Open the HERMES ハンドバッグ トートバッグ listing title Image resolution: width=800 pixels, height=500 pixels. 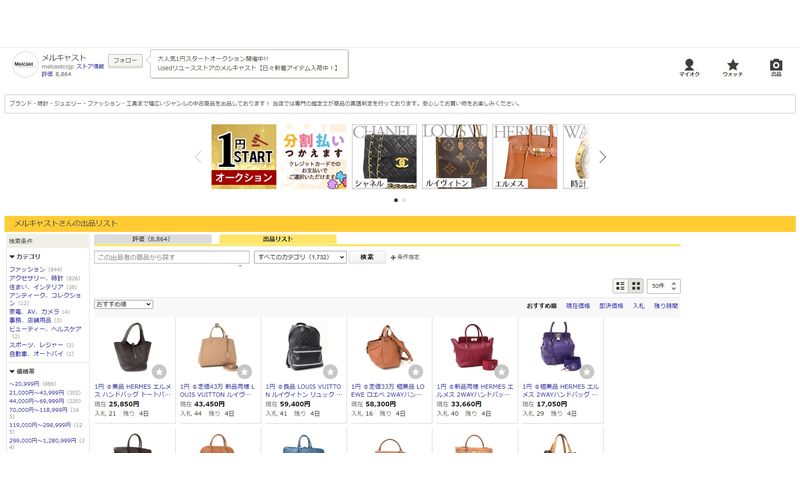pos(133,391)
